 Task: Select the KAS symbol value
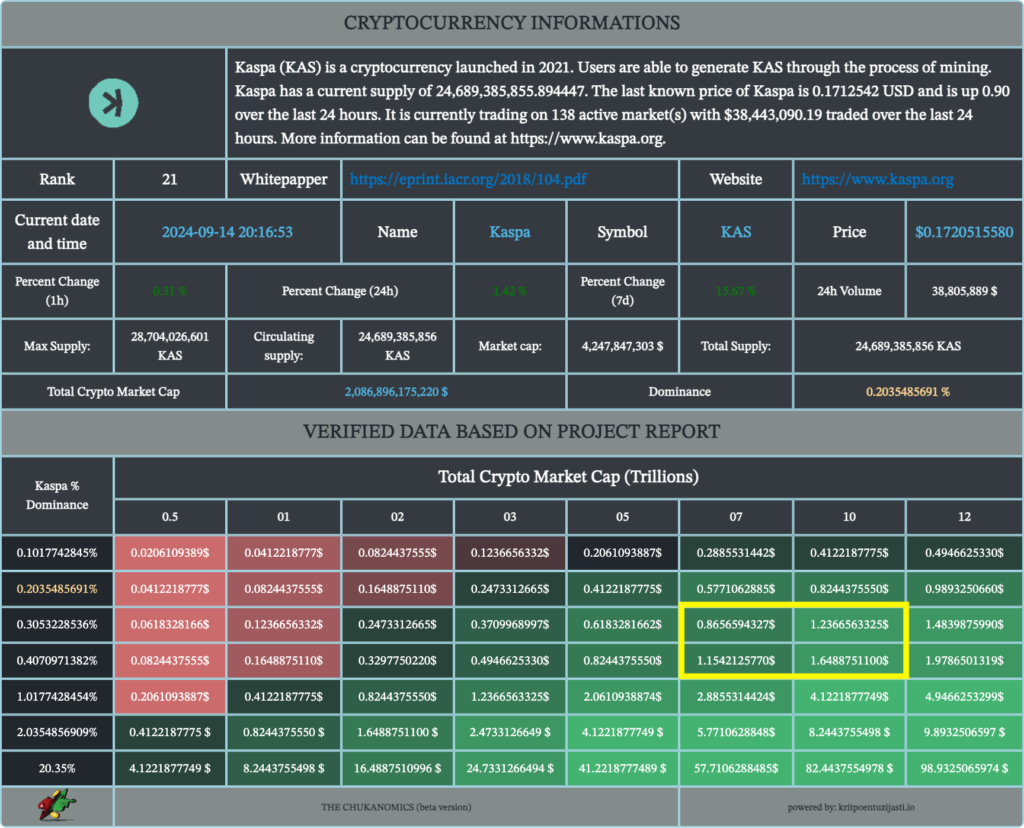tap(736, 232)
